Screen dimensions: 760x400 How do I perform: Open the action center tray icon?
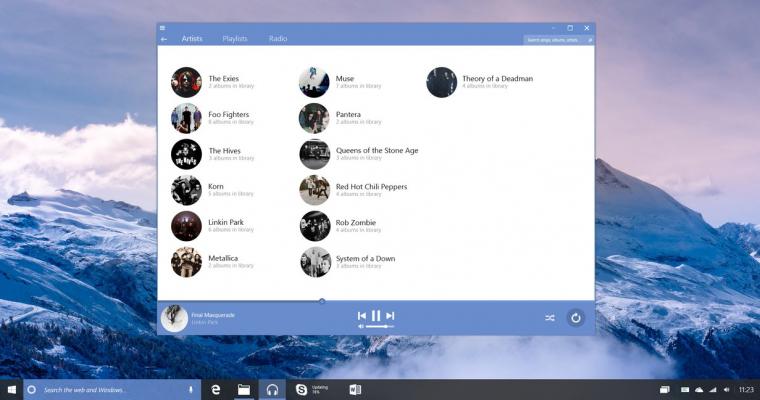coord(665,390)
